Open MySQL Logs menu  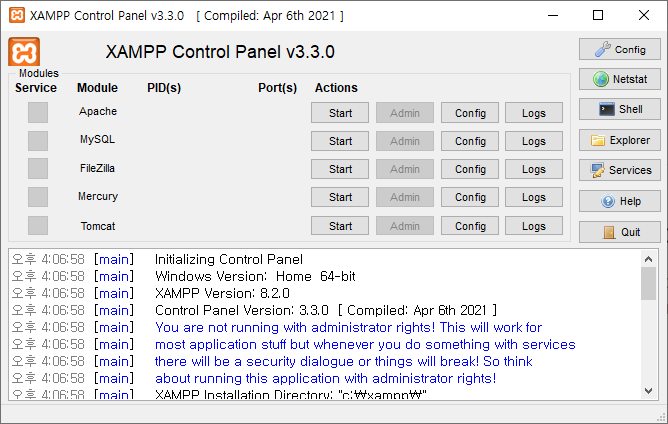tap(534, 141)
